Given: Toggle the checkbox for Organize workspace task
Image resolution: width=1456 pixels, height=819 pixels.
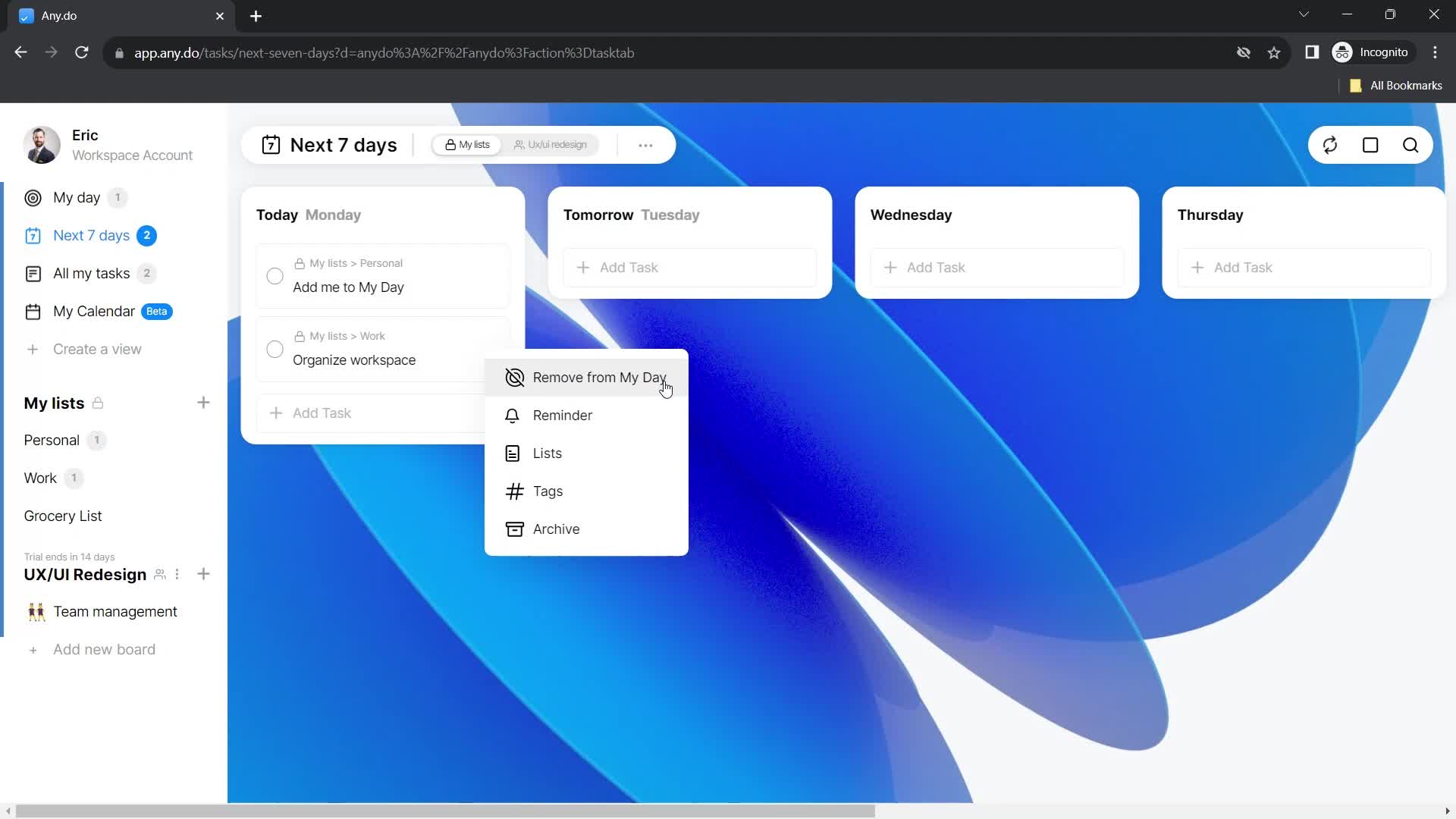Looking at the screenshot, I should tap(275, 348).
